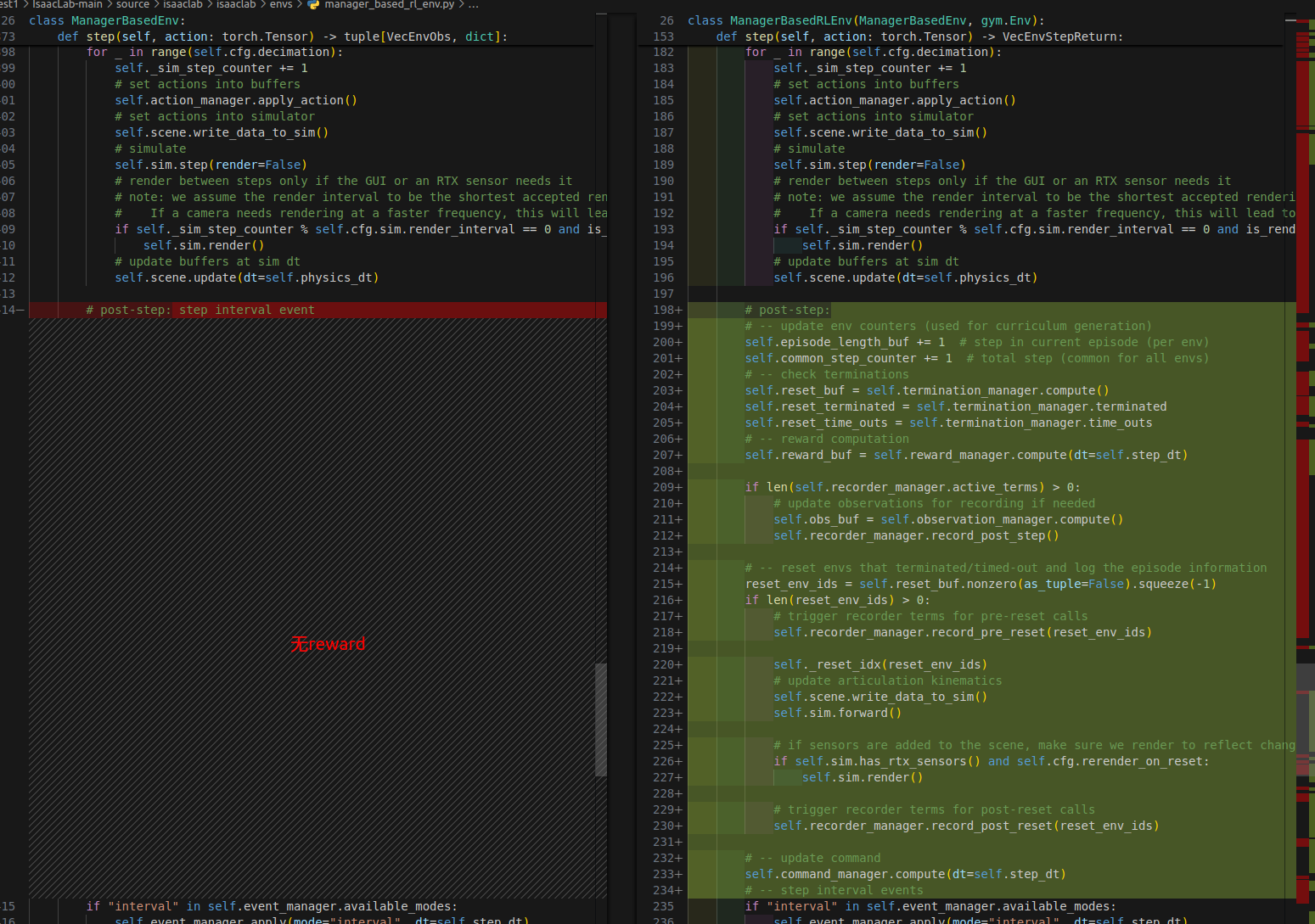Click 'if len(self.recorder_manager.active_terms) > 0:' line

913,487
